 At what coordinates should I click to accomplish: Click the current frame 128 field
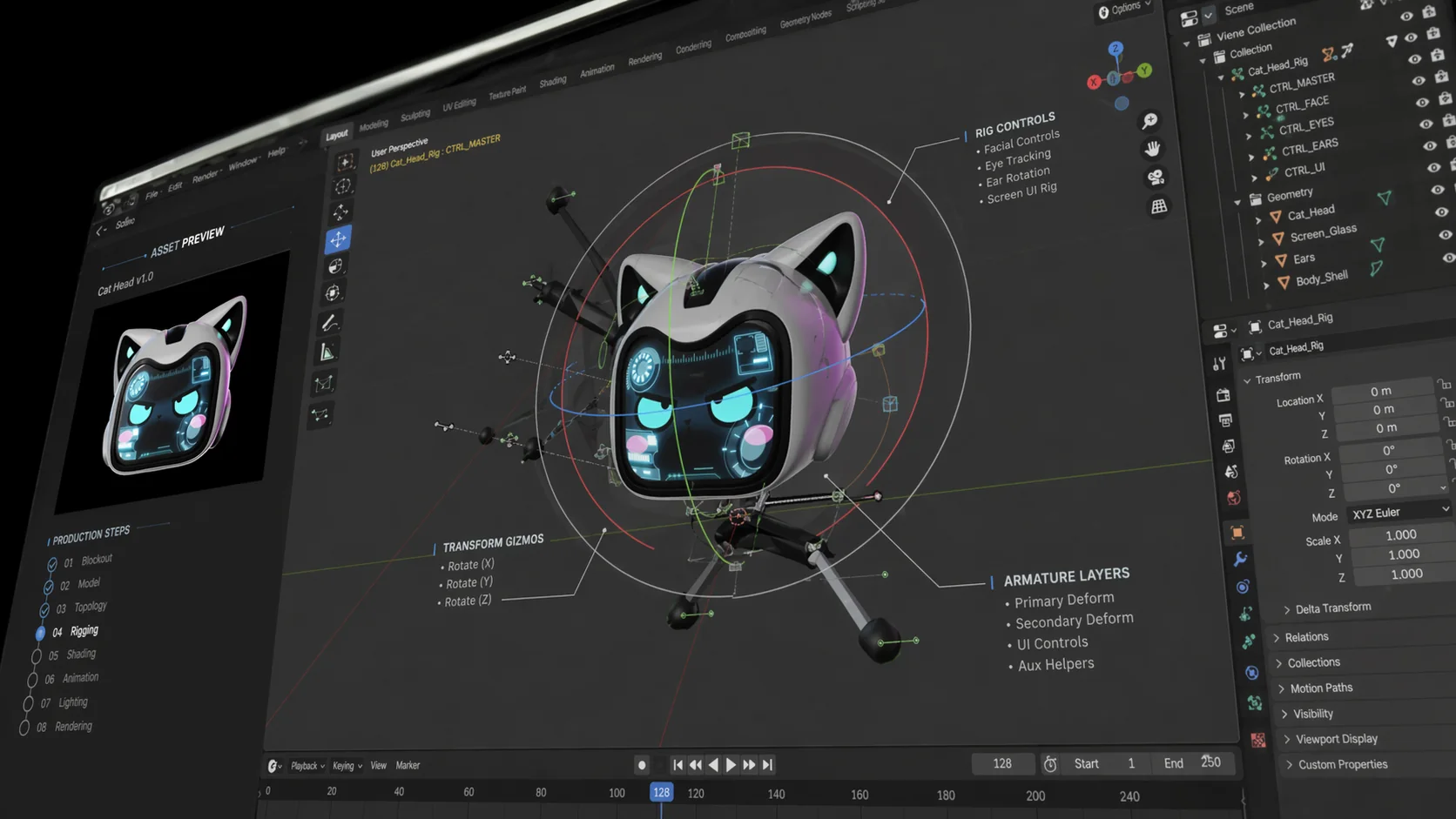click(1002, 763)
